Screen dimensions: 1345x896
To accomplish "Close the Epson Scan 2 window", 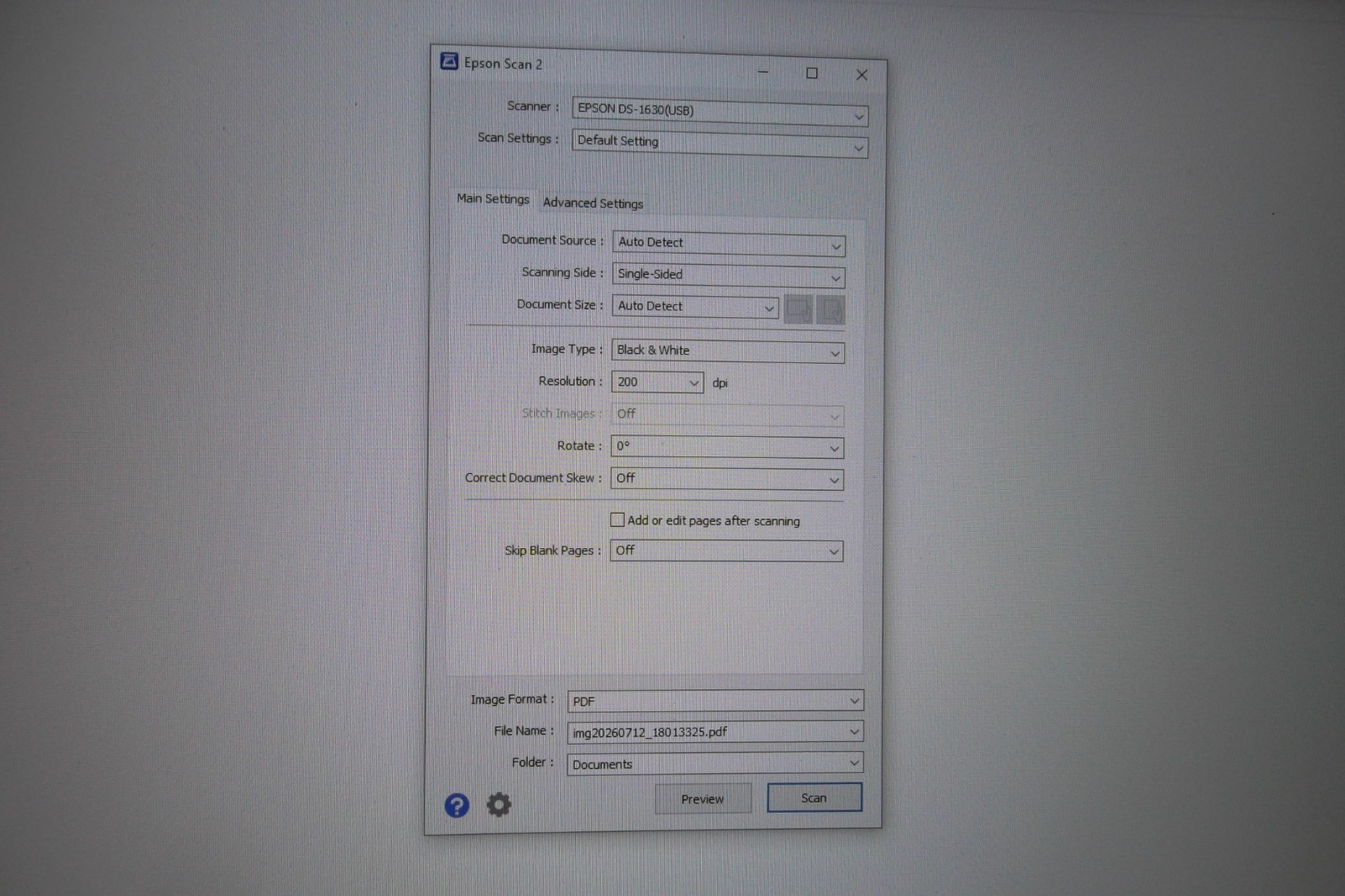I will 862,75.
